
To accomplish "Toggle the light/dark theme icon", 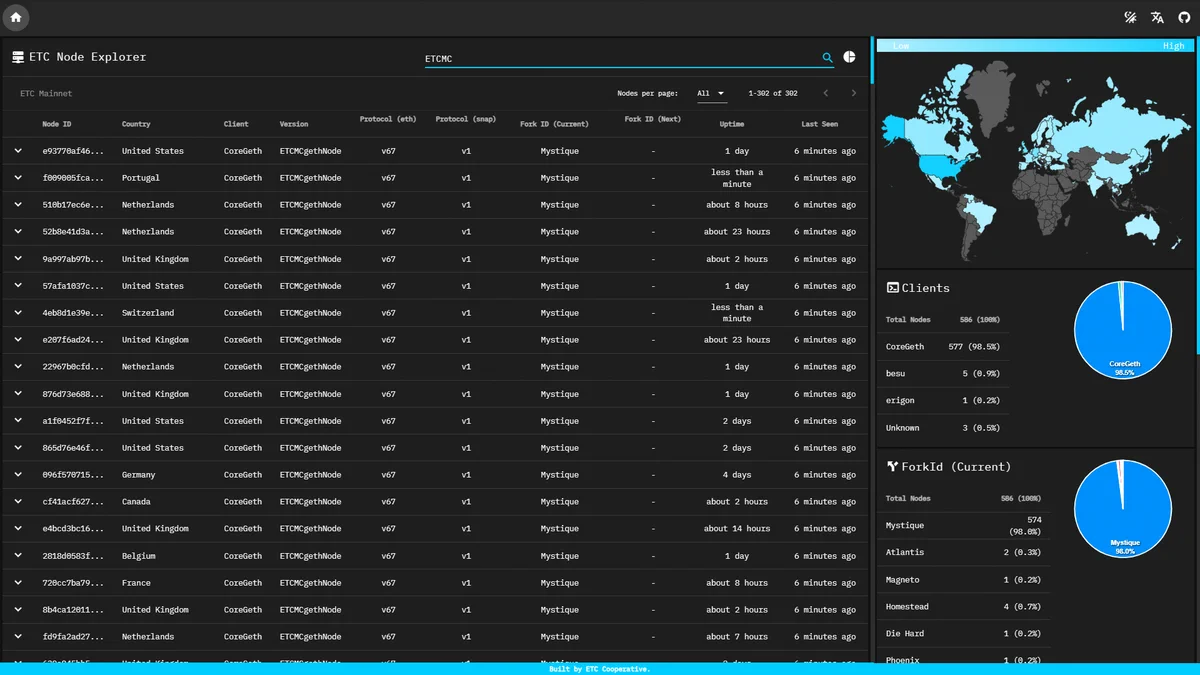I will (x=1130, y=17).
